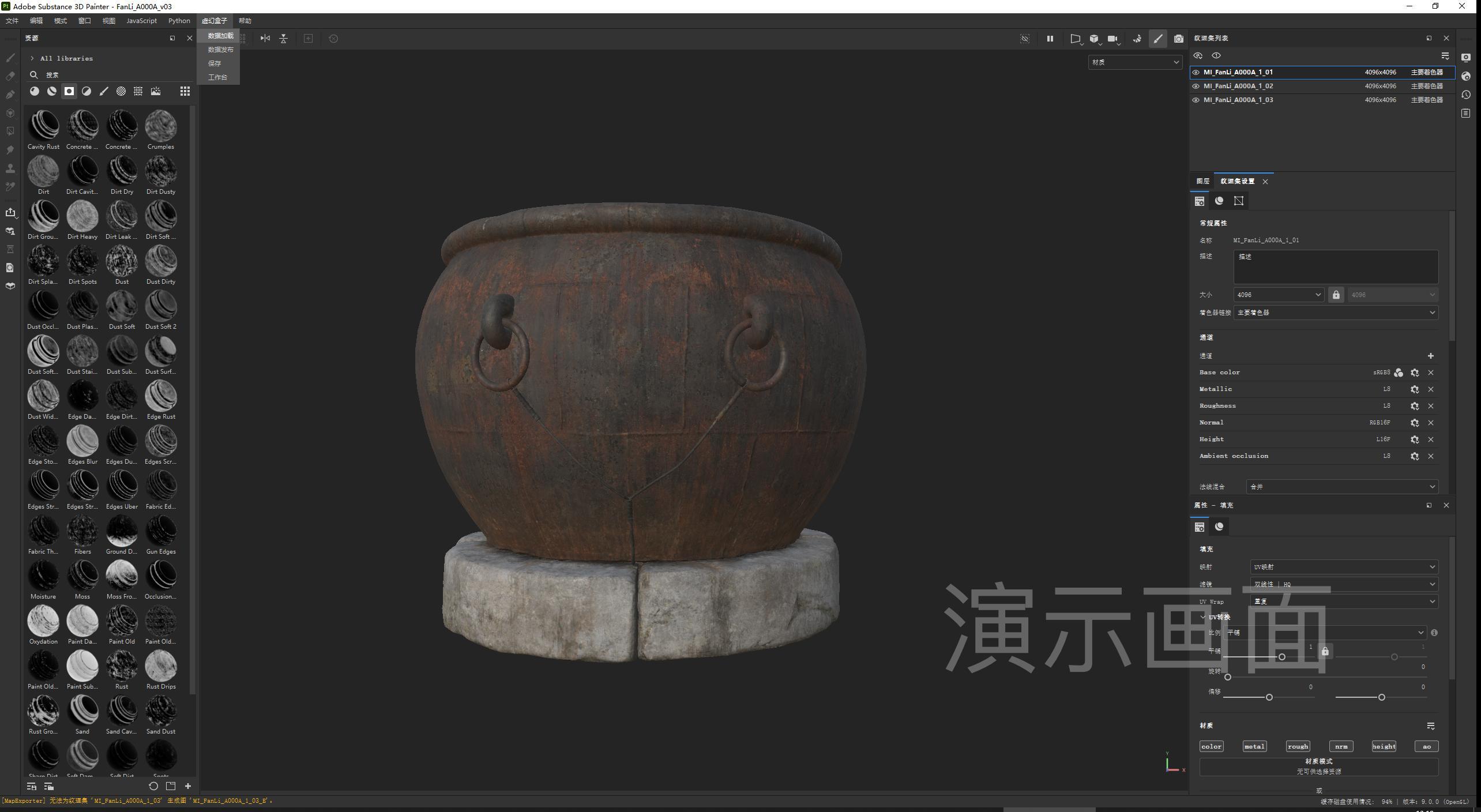Open texture set list options menu icon
Viewport: 1481px width, 812px height.
(x=1445, y=56)
